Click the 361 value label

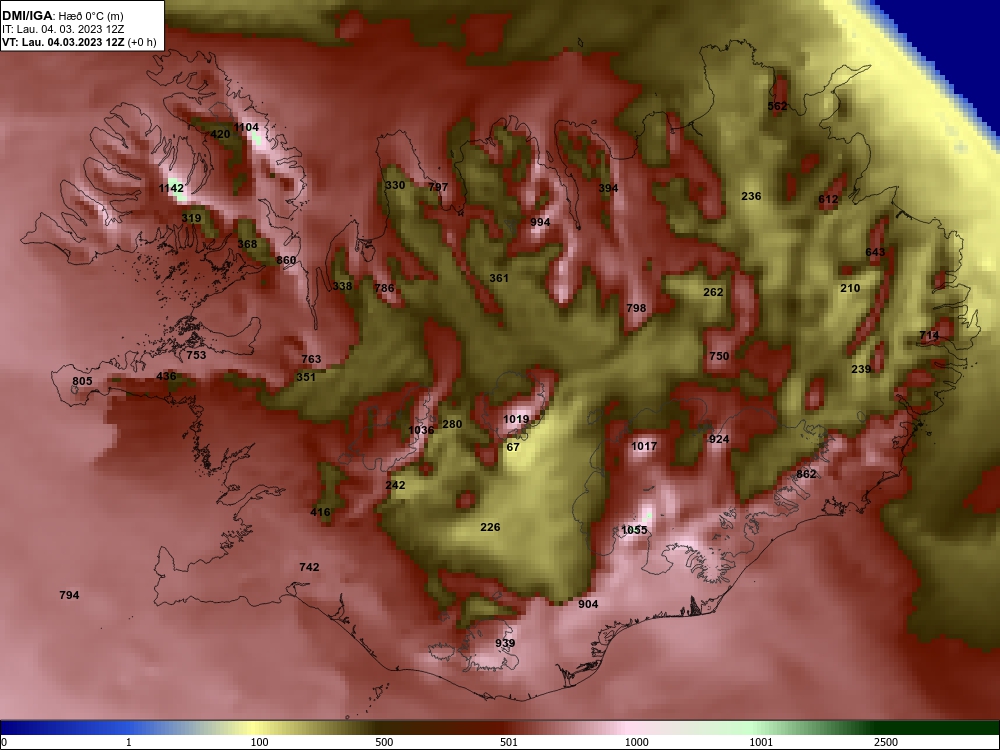[499, 278]
